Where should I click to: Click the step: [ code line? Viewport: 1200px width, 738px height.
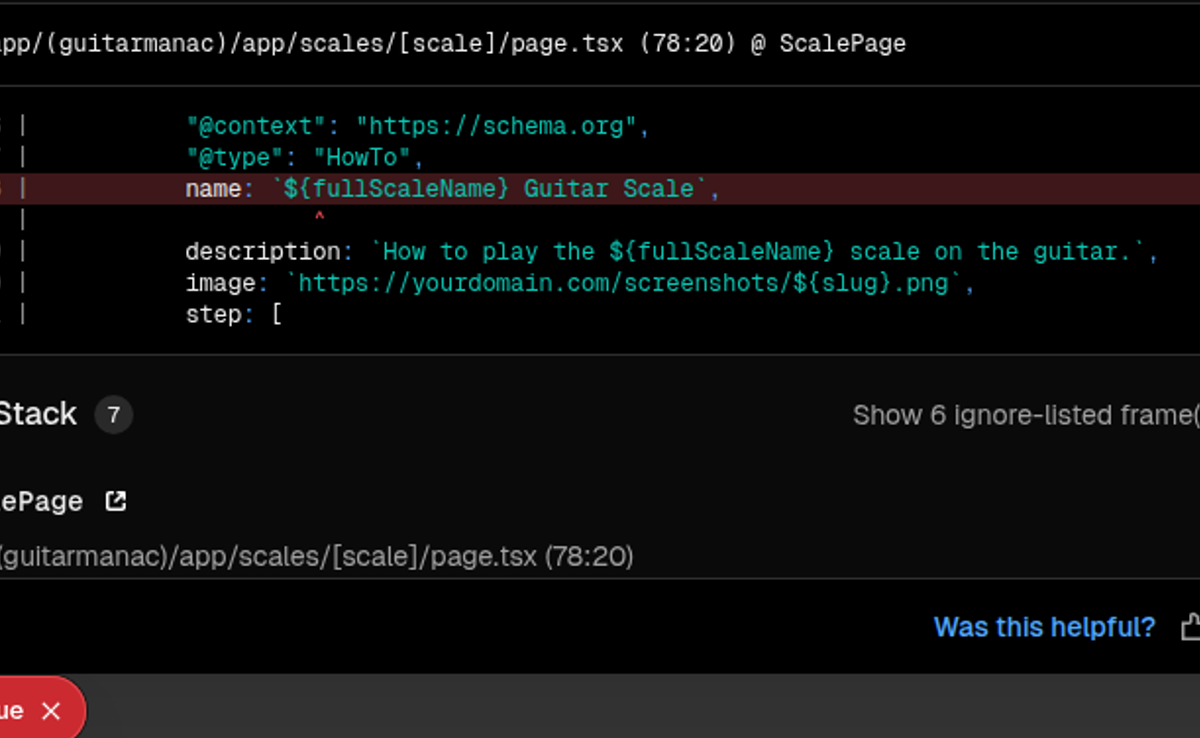[233, 315]
